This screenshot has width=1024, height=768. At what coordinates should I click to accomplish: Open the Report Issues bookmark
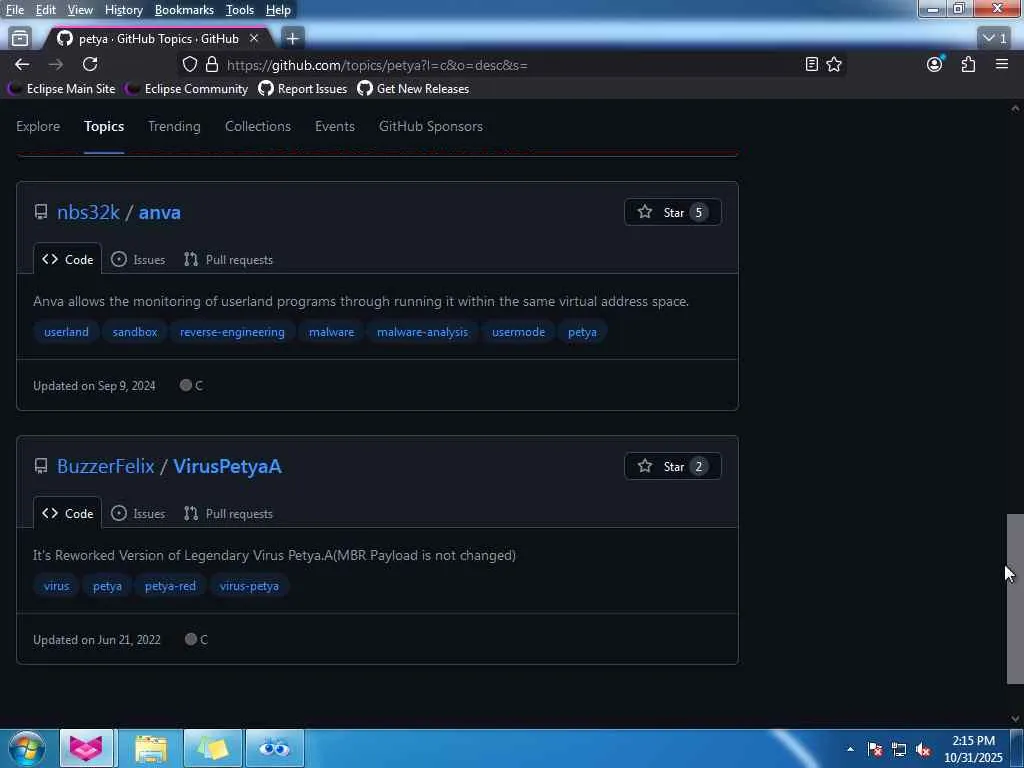[x=303, y=88]
